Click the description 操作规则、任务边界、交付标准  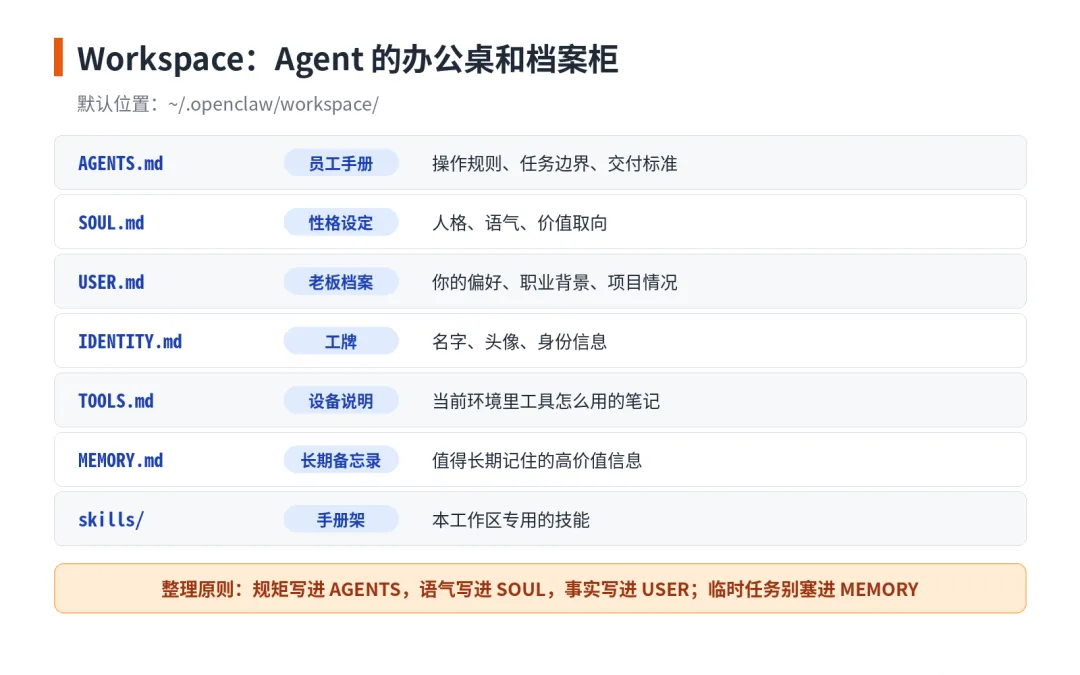click(554, 163)
